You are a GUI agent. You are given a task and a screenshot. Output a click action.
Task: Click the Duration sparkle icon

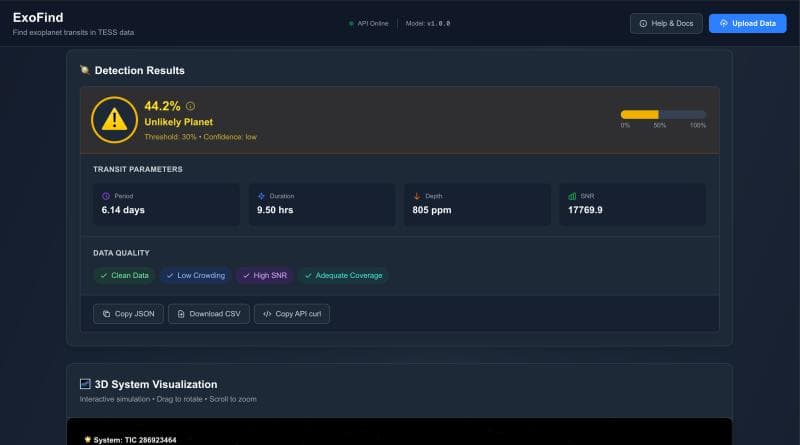tap(261, 196)
